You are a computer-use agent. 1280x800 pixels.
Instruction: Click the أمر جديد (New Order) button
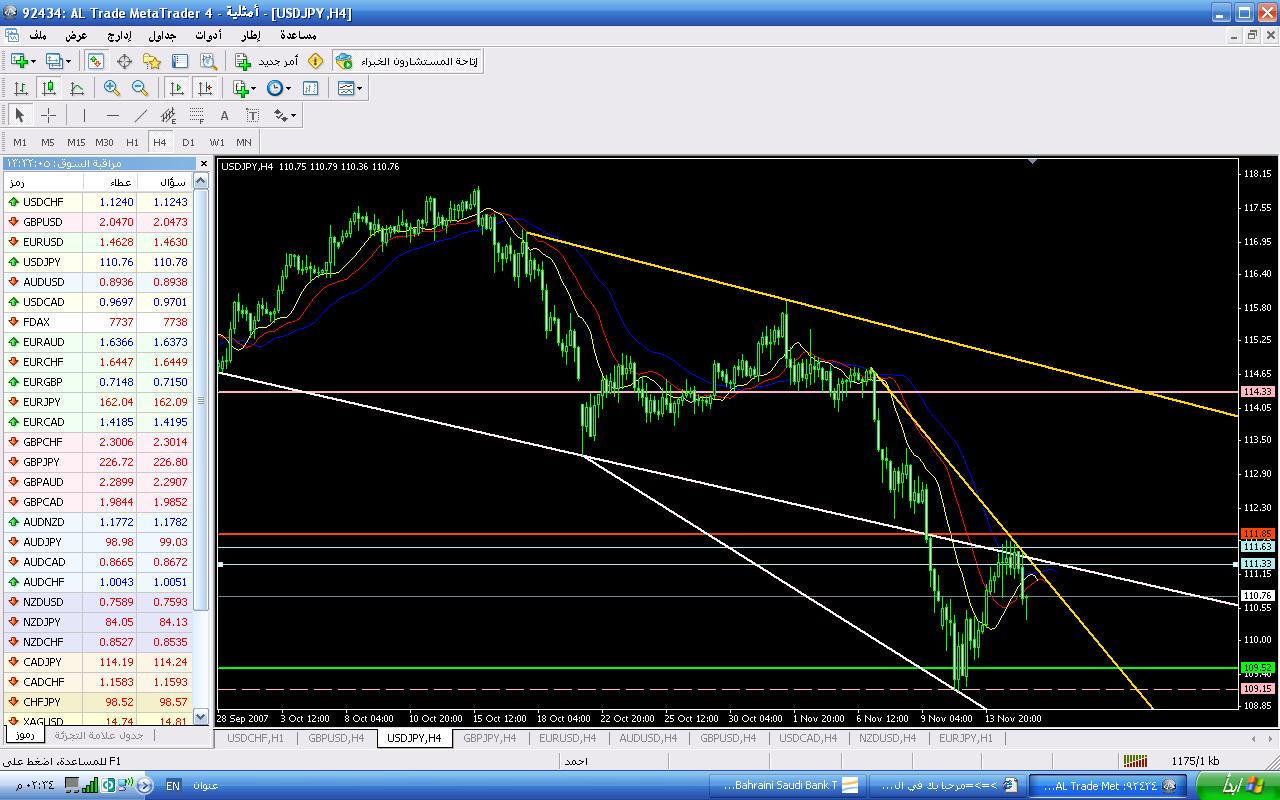pos(267,61)
